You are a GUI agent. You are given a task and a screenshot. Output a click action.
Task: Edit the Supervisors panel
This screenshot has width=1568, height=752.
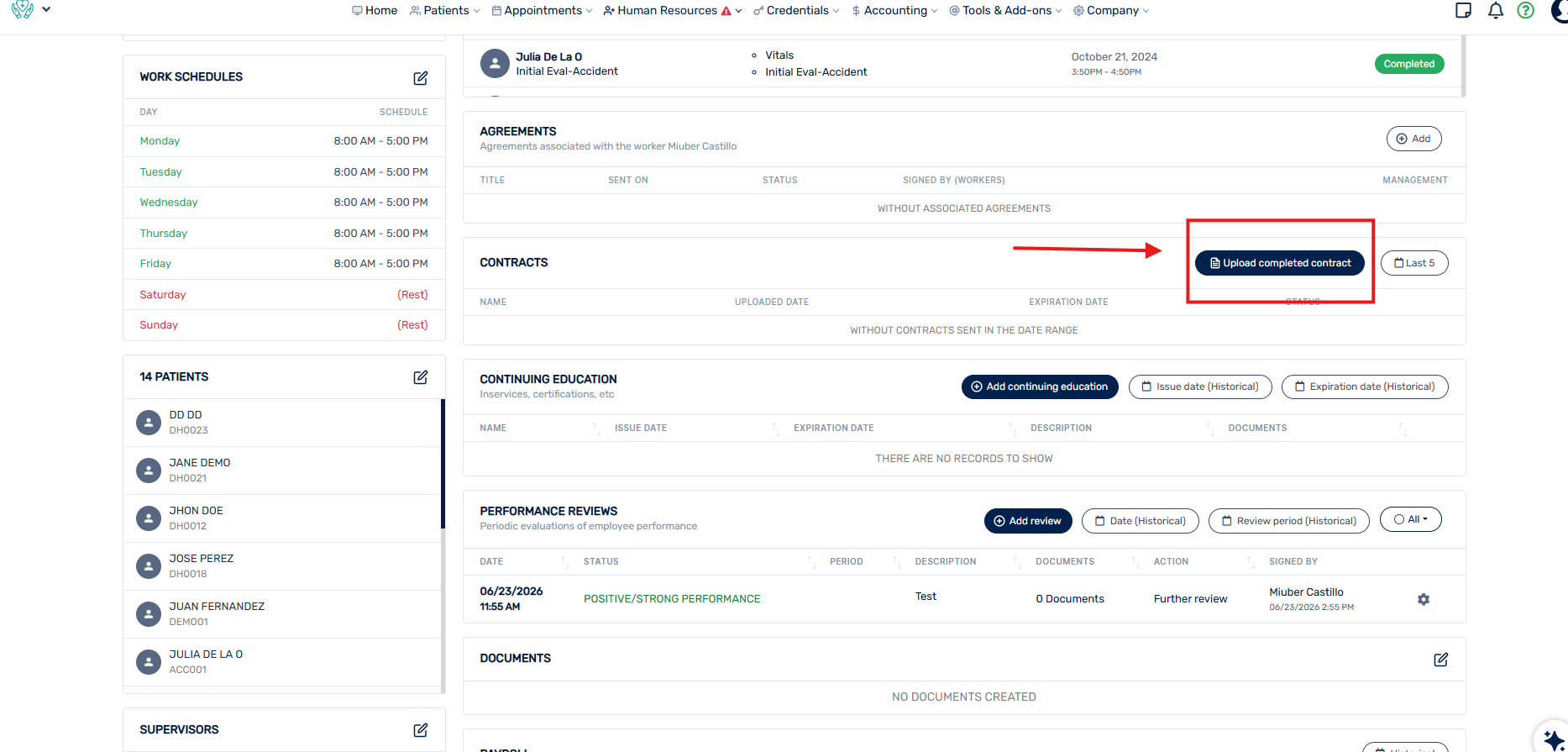click(421, 730)
